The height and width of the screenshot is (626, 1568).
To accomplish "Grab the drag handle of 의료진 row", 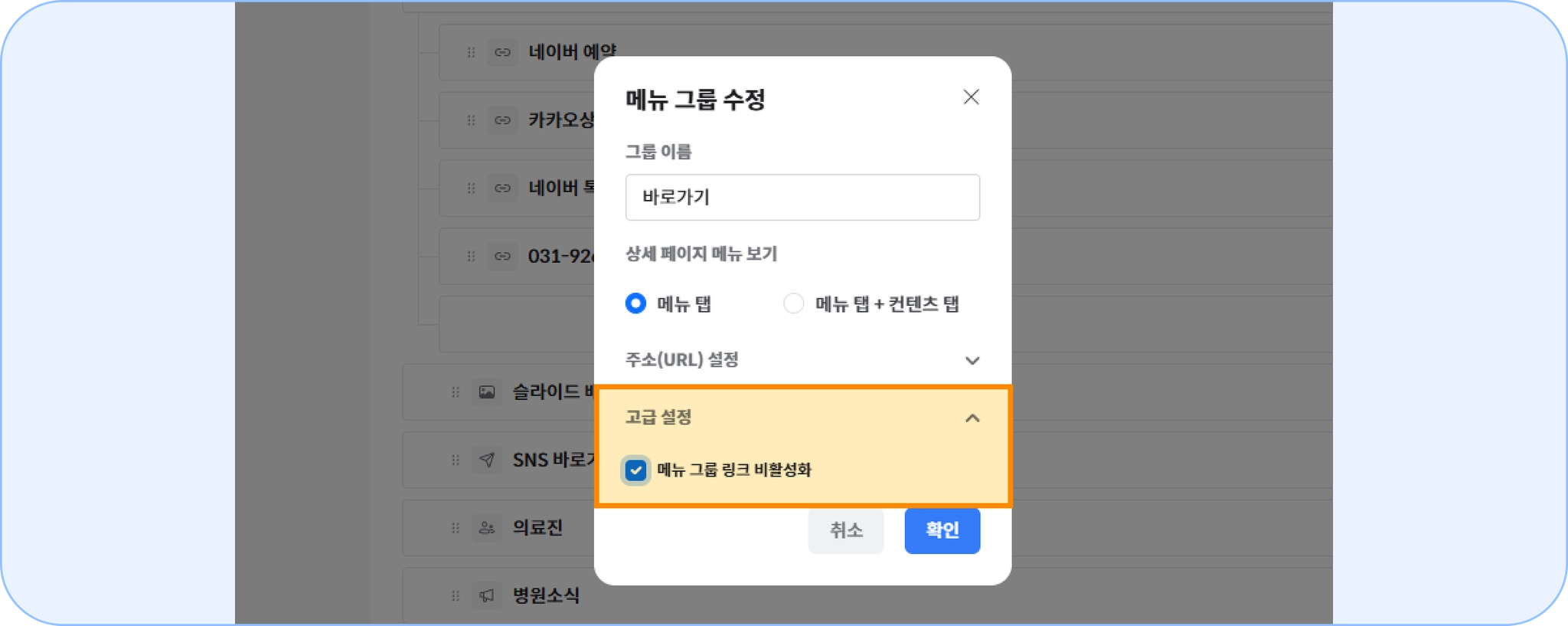I will (x=456, y=528).
